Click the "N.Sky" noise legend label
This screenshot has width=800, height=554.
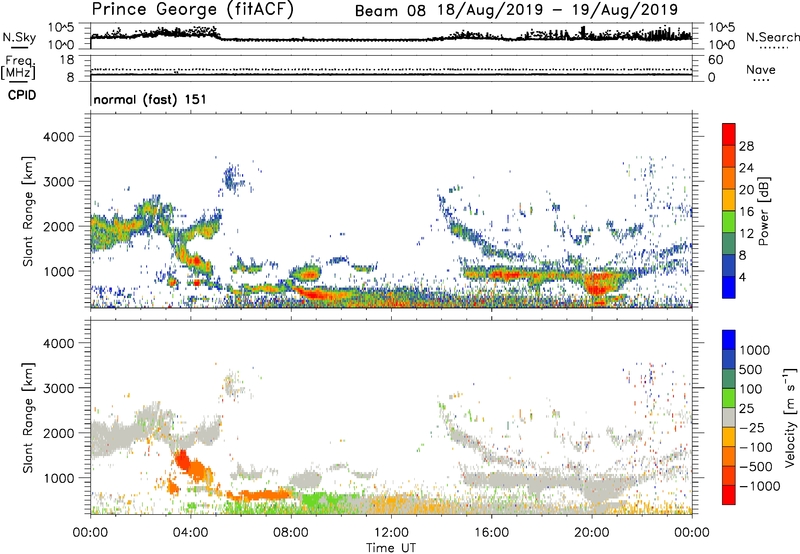(x=19, y=37)
